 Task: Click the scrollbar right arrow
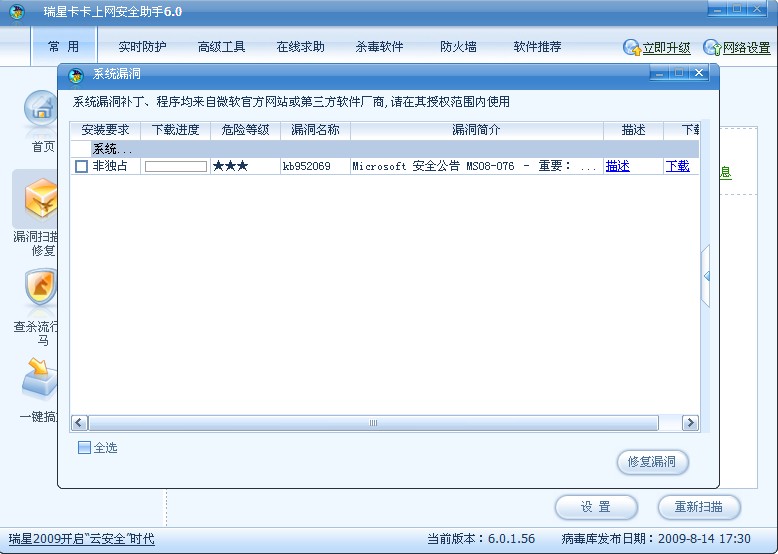(690, 423)
